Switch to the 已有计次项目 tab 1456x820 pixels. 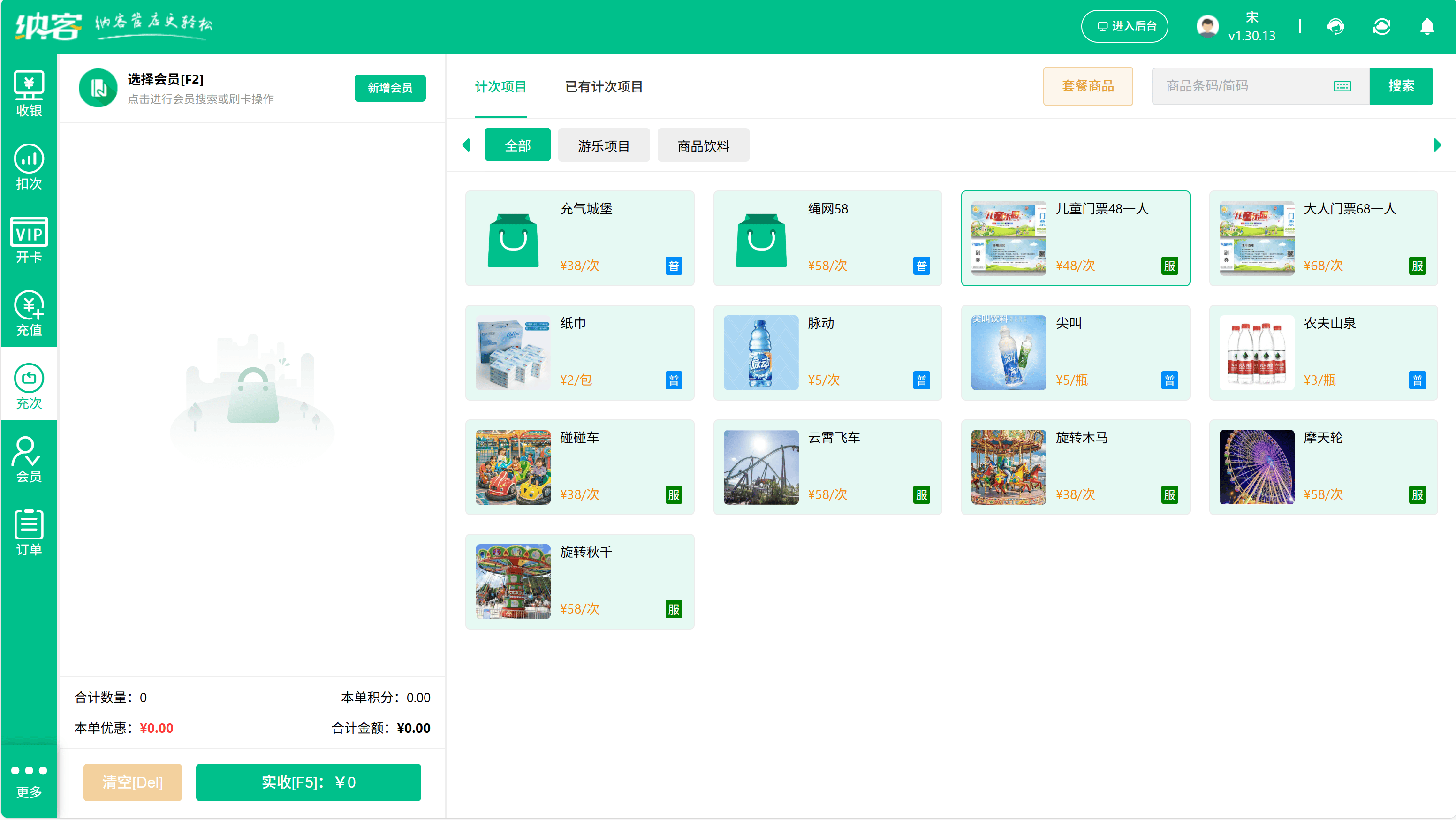(604, 86)
